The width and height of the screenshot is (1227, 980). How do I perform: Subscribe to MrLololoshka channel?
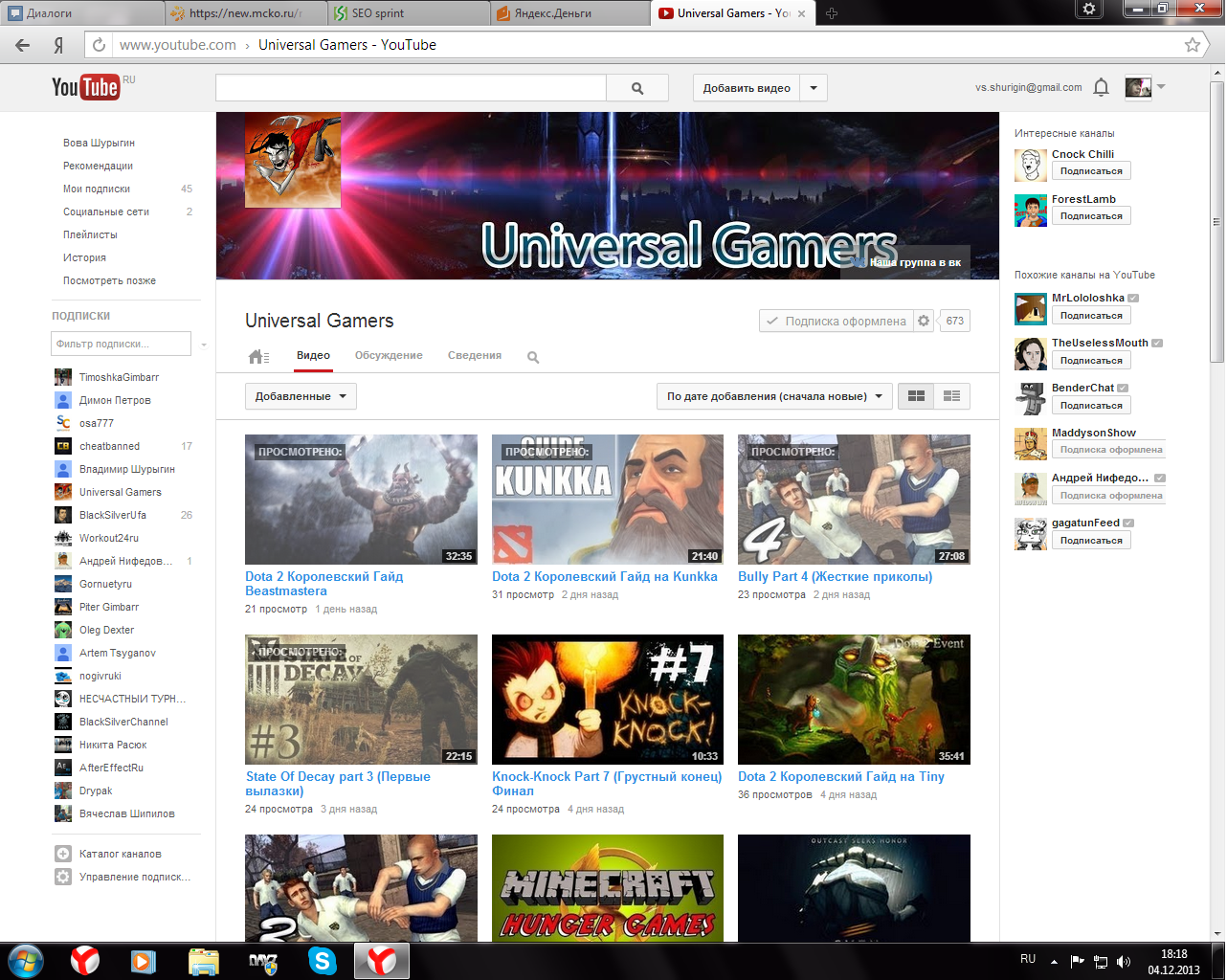(1091, 316)
